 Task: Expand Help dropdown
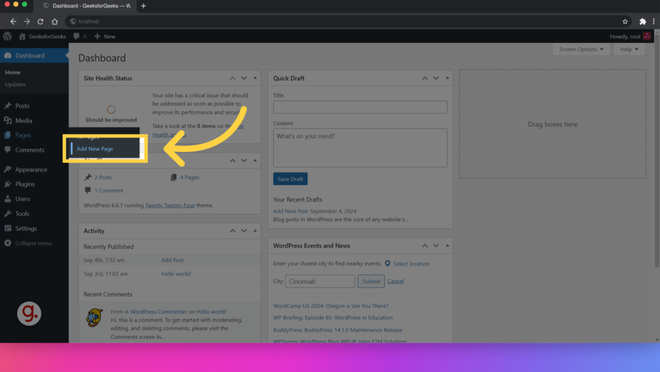pos(629,49)
